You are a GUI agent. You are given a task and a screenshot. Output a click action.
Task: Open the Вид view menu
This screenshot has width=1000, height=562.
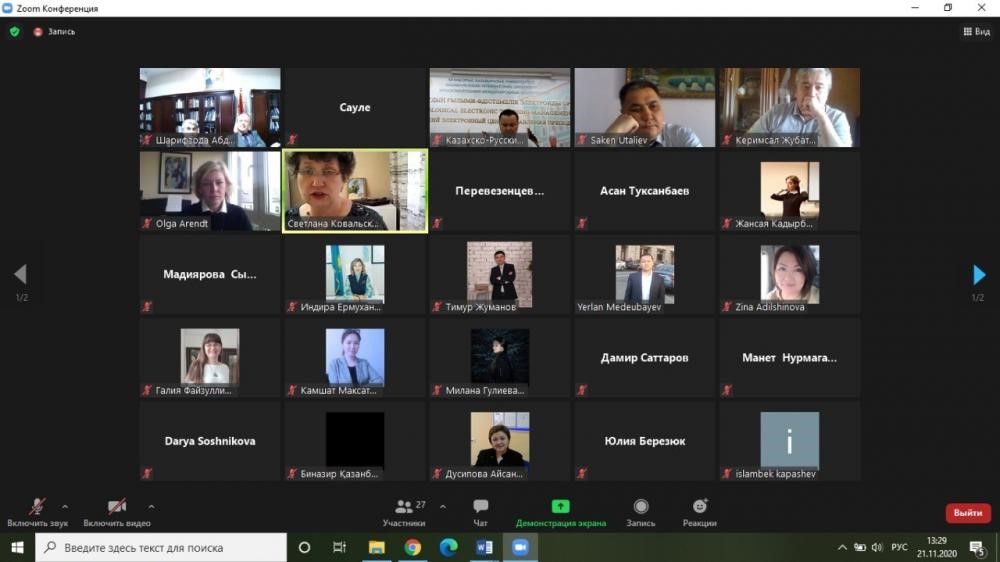(x=975, y=31)
